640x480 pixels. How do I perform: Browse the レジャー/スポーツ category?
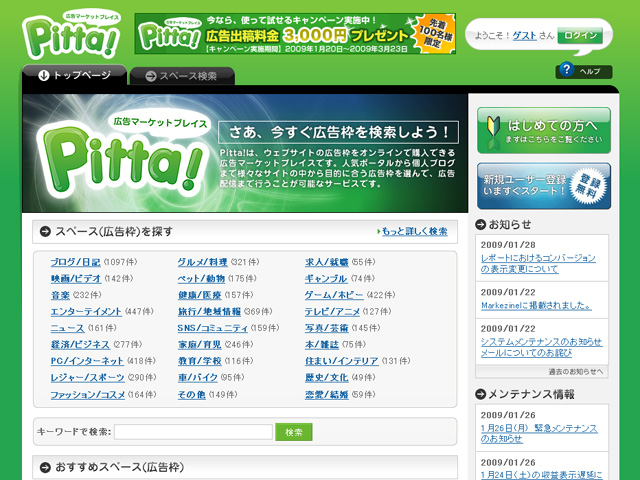pos(87,378)
